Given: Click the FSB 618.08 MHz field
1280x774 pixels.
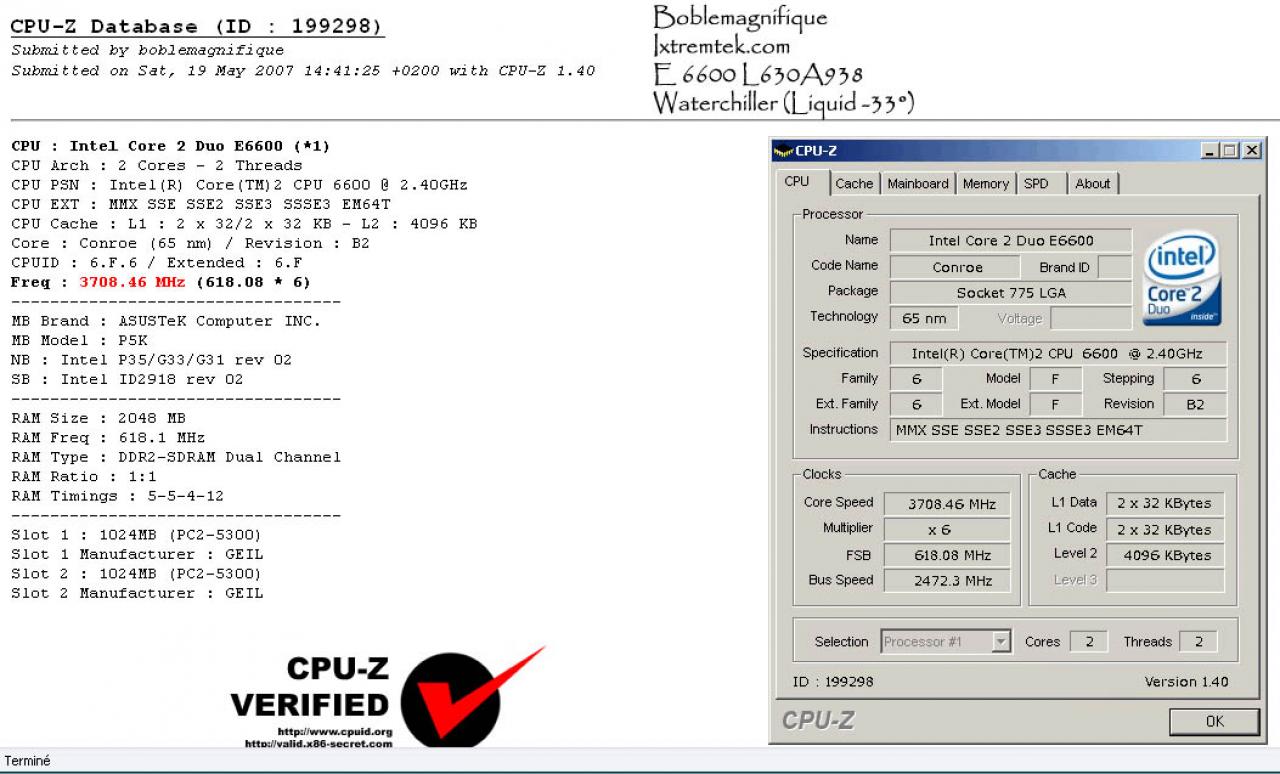Looking at the screenshot, I should coord(952,556).
